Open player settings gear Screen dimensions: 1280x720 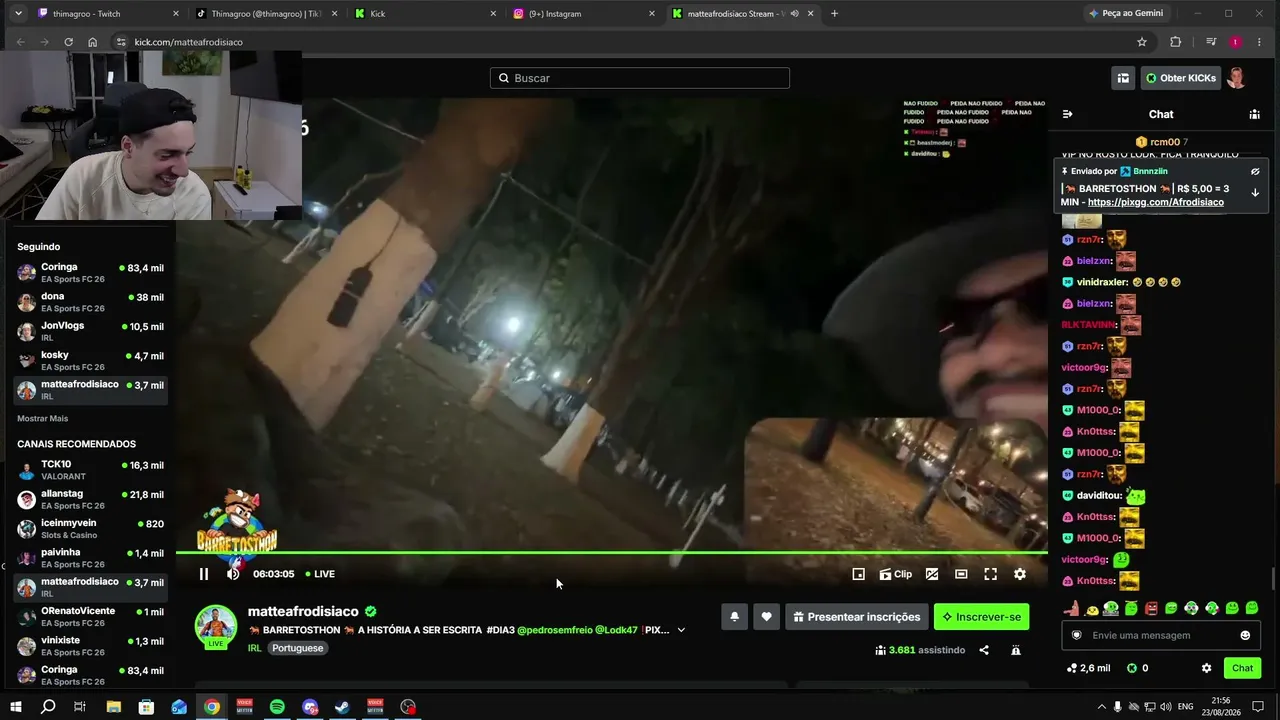pyautogui.click(x=1020, y=574)
